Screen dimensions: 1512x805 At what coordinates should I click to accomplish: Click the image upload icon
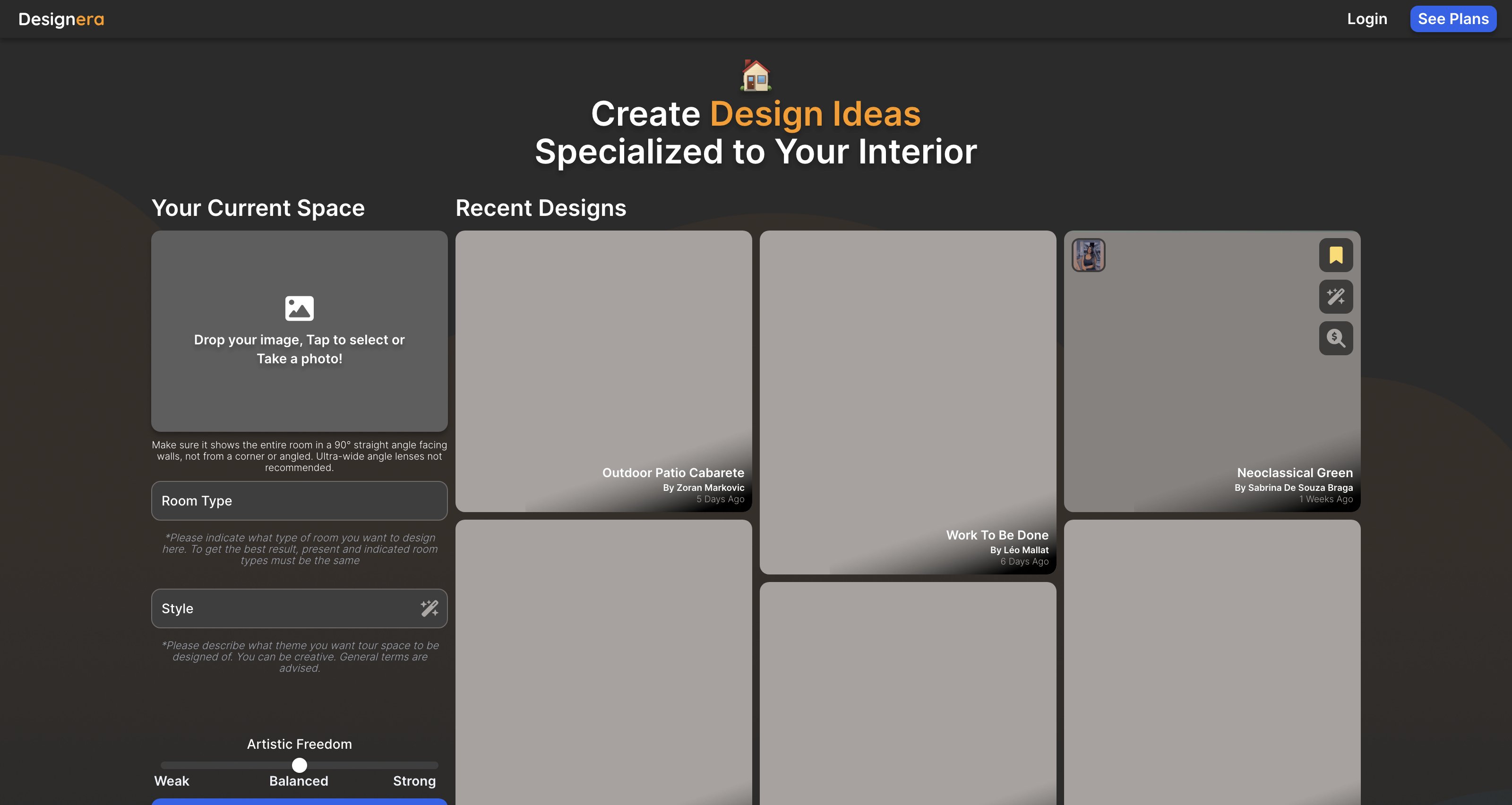(300, 308)
